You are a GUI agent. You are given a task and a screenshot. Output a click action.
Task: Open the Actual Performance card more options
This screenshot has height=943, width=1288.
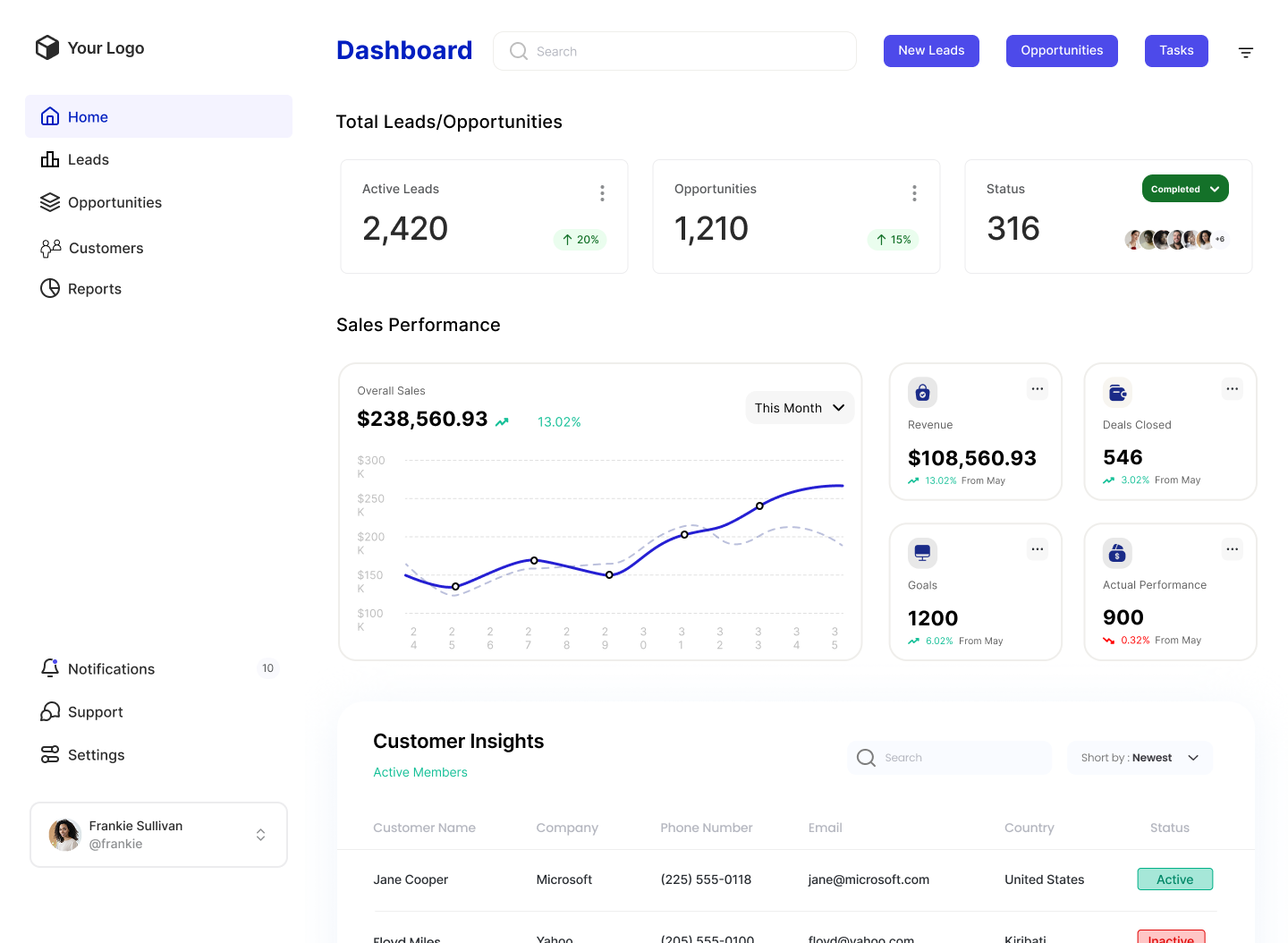[x=1232, y=549]
